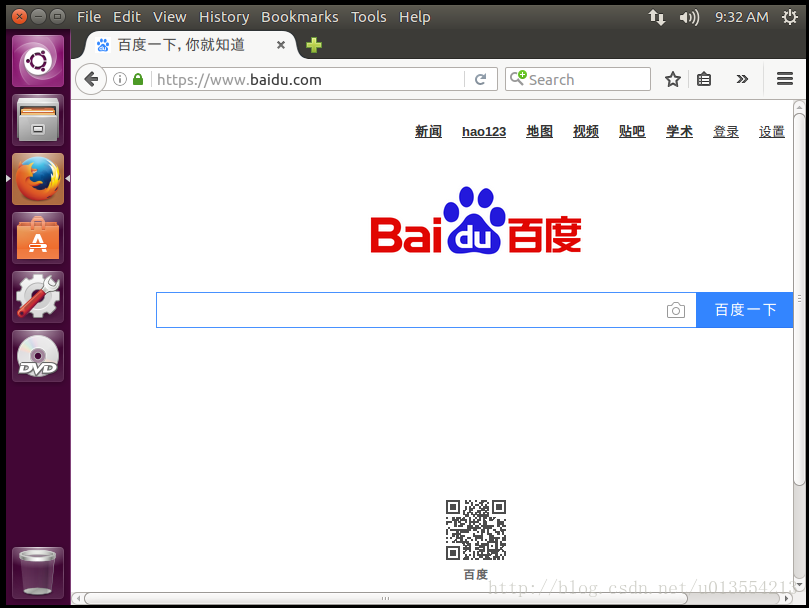Open the 贴吧 link
809x608 pixels.
coord(632,132)
